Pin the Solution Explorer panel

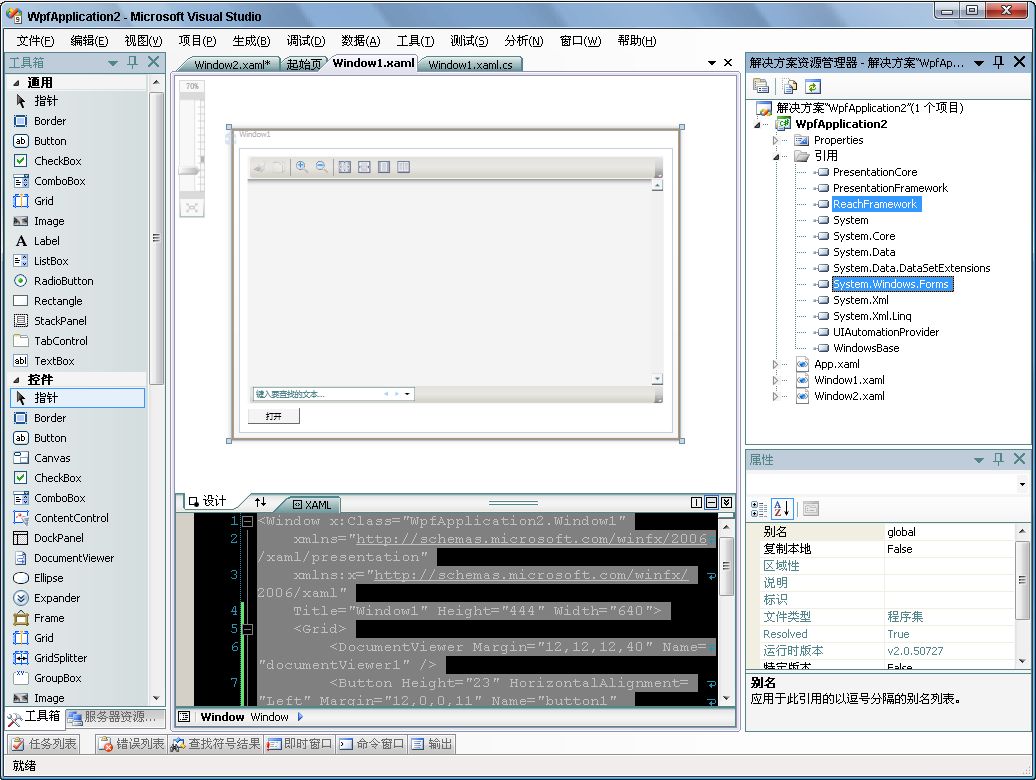pos(998,62)
